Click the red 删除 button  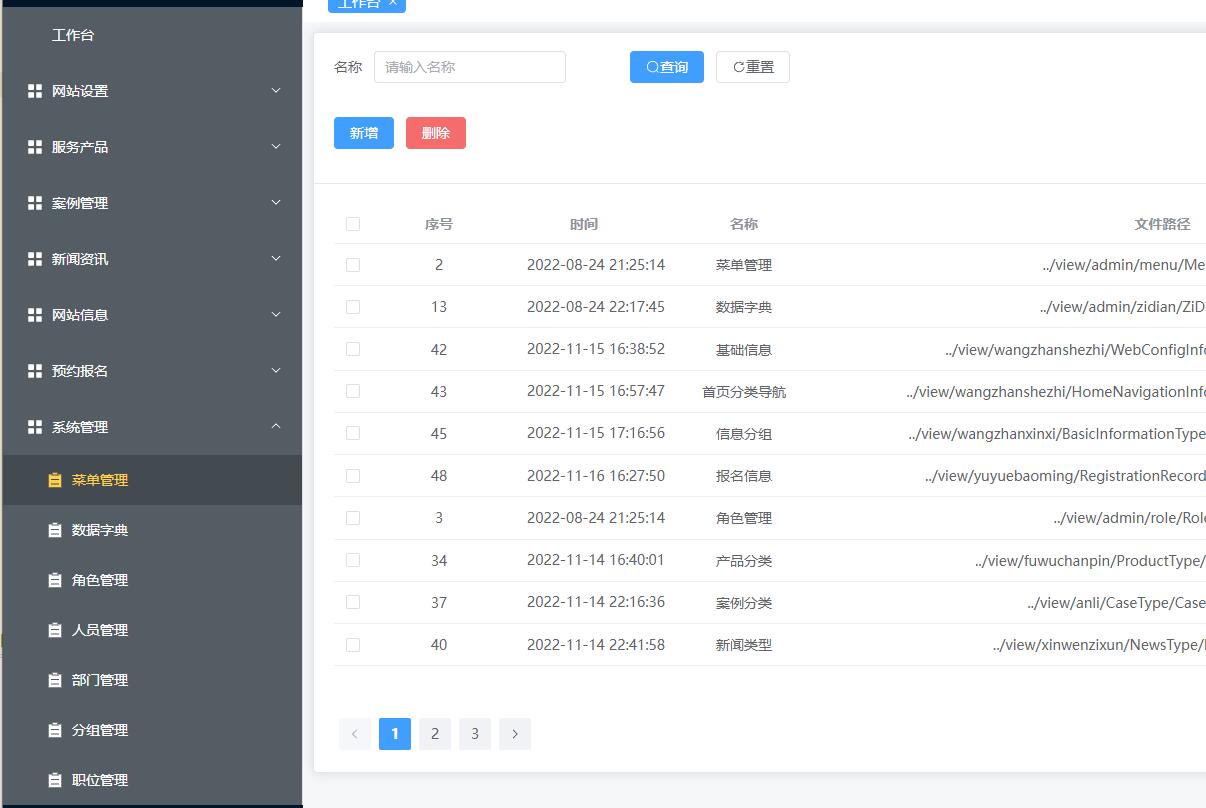[436, 133]
